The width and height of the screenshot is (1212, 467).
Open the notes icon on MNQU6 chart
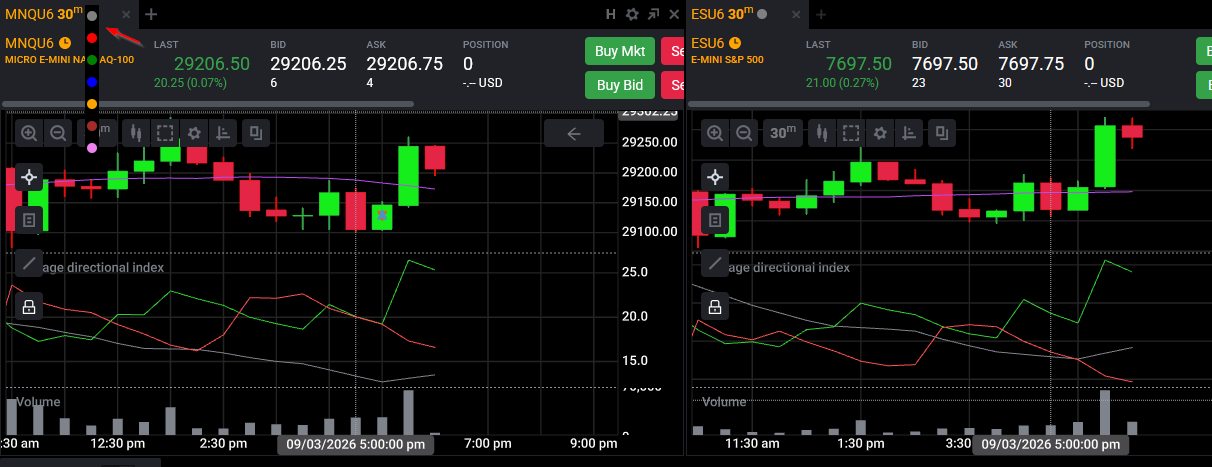click(x=29, y=219)
